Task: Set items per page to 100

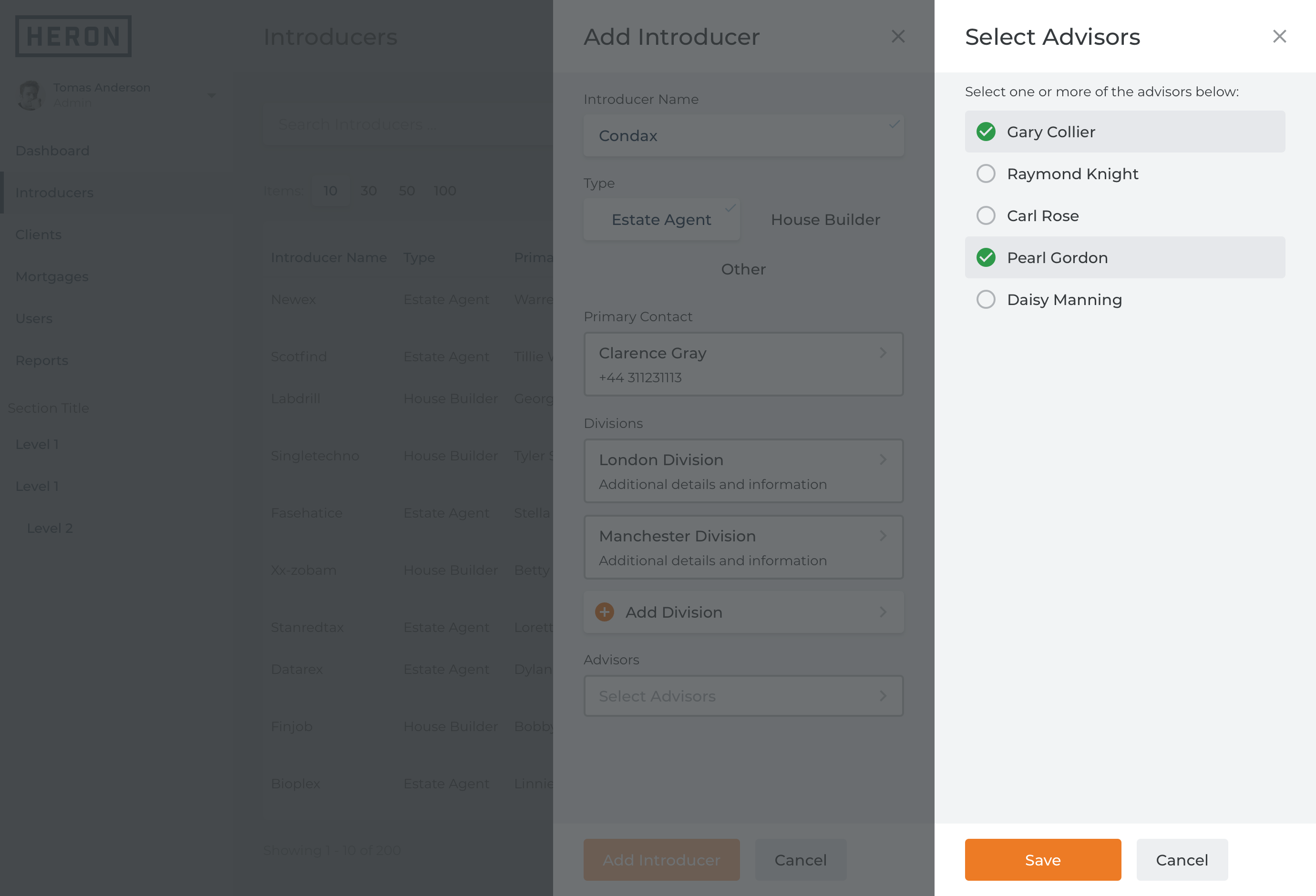Action: pyautogui.click(x=444, y=191)
